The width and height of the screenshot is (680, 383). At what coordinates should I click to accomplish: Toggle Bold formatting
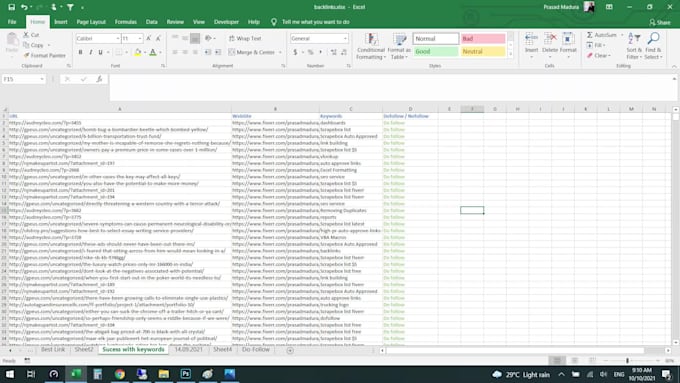[x=80, y=52]
